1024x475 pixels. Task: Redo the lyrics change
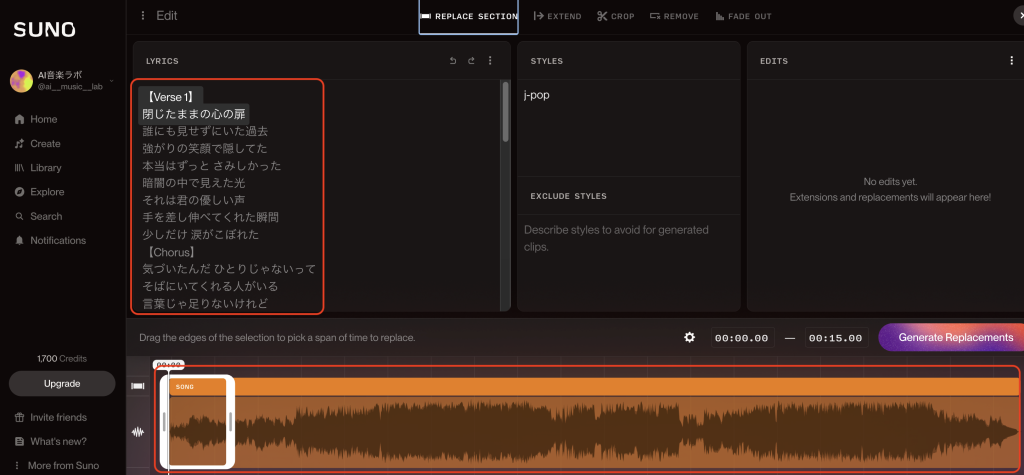(471, 61)
